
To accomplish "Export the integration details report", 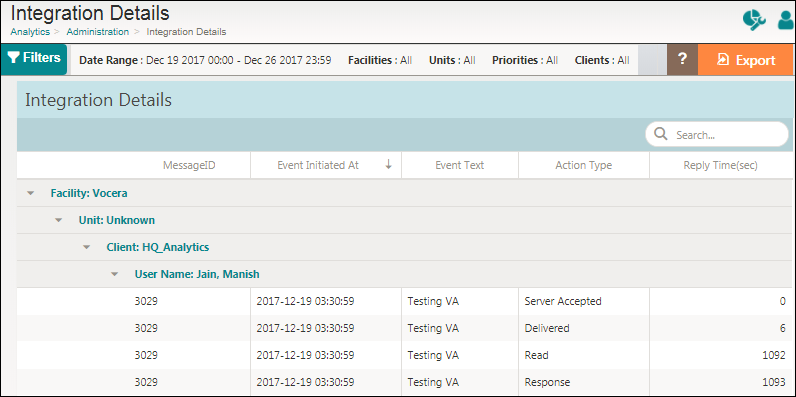I will pos(746,60).
